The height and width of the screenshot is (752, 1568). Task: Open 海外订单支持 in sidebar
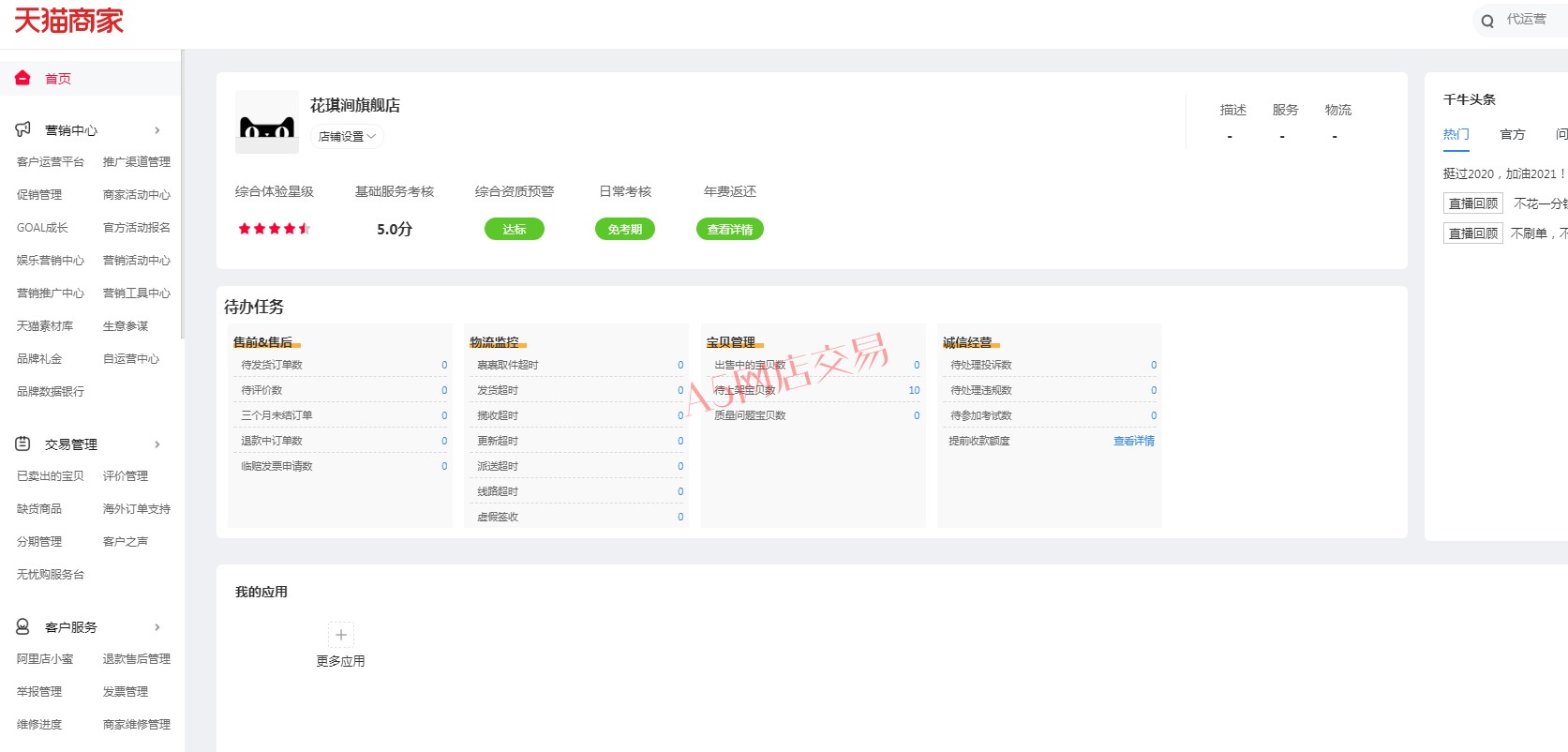[137, 509]
